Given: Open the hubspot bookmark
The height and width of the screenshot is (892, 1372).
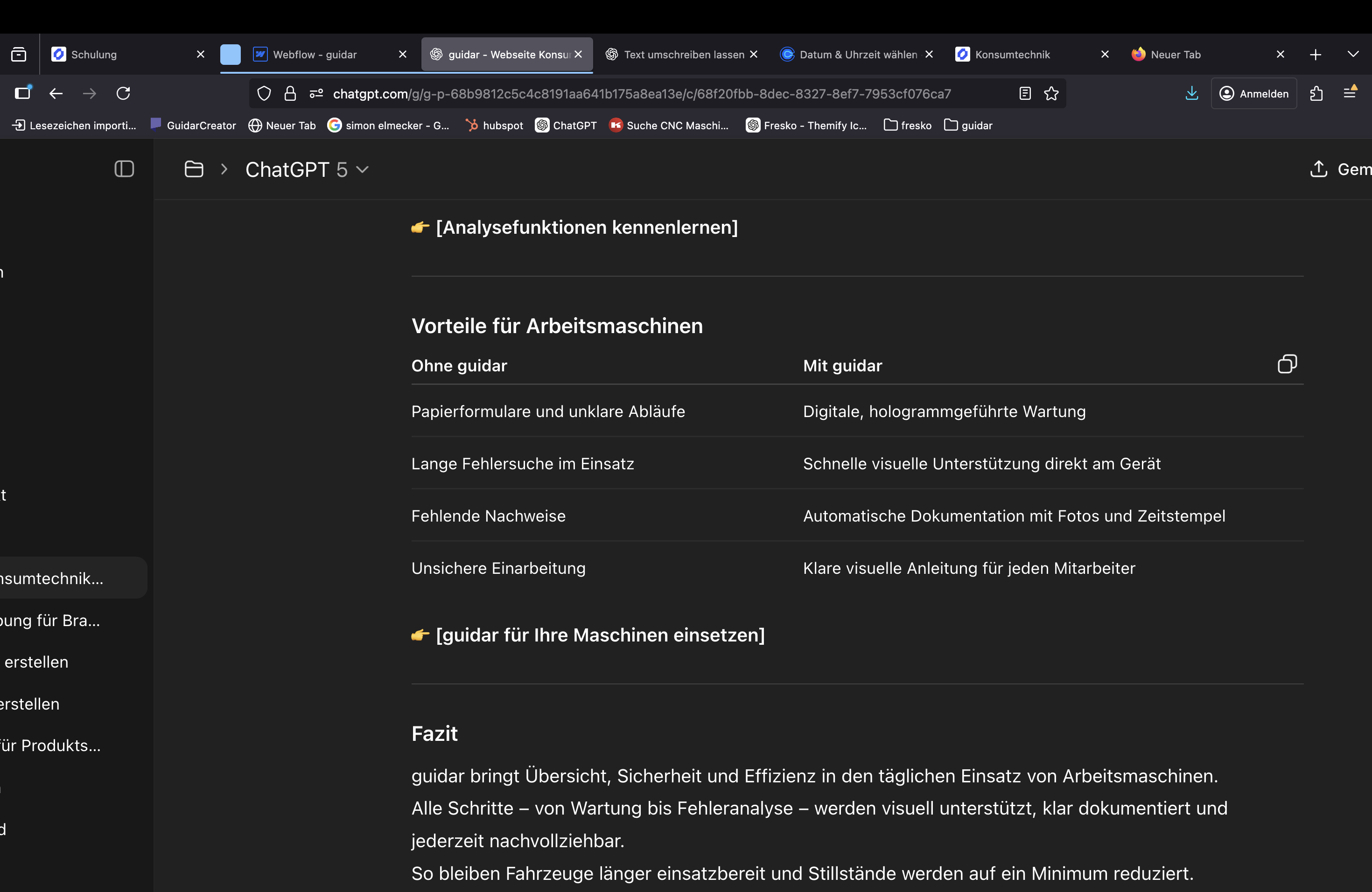Looking at the screenshot, I should pyautogui.click(x=495, y=125).
